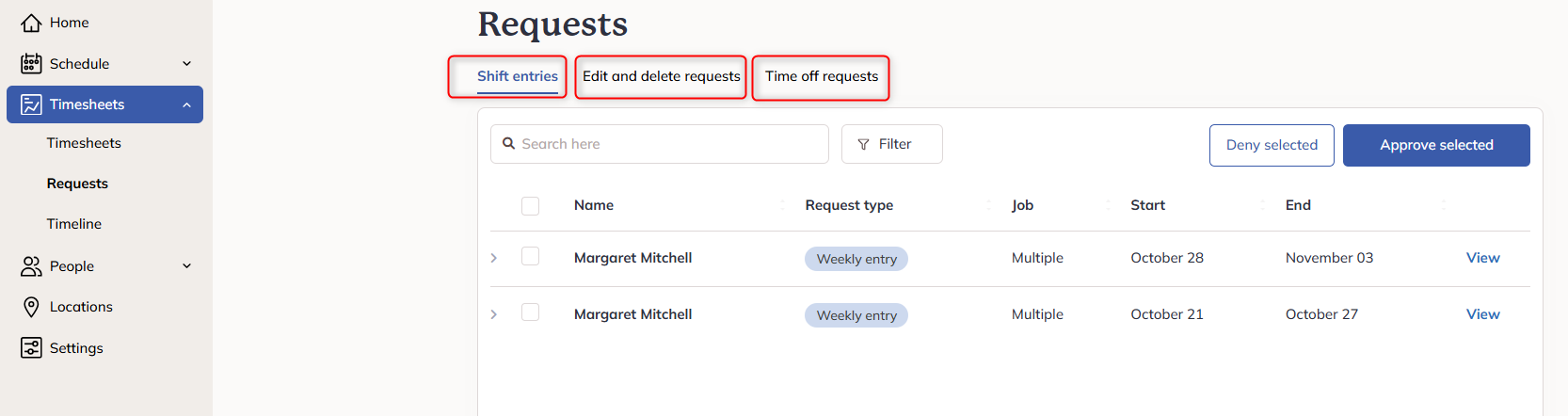
Task: Check the October 28 request checkbox
Action: point(531,256)
